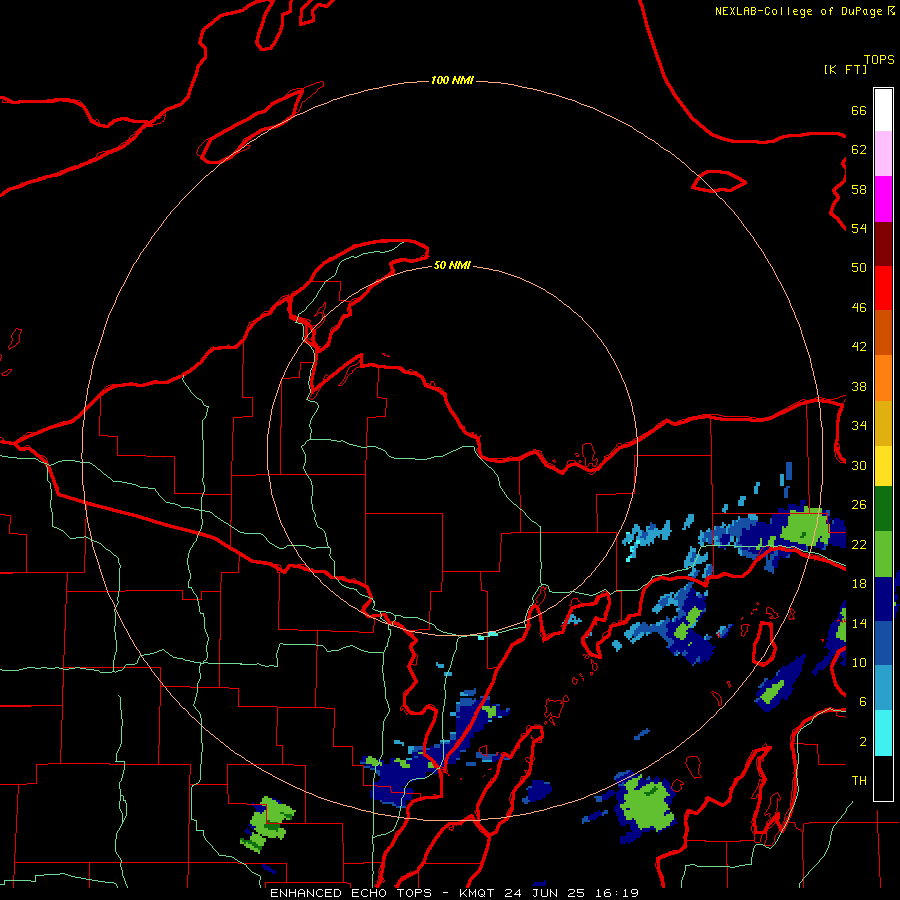Select the 34 legend value
Image resolution: width=900 pixels, height=900 pixels.
859,426
